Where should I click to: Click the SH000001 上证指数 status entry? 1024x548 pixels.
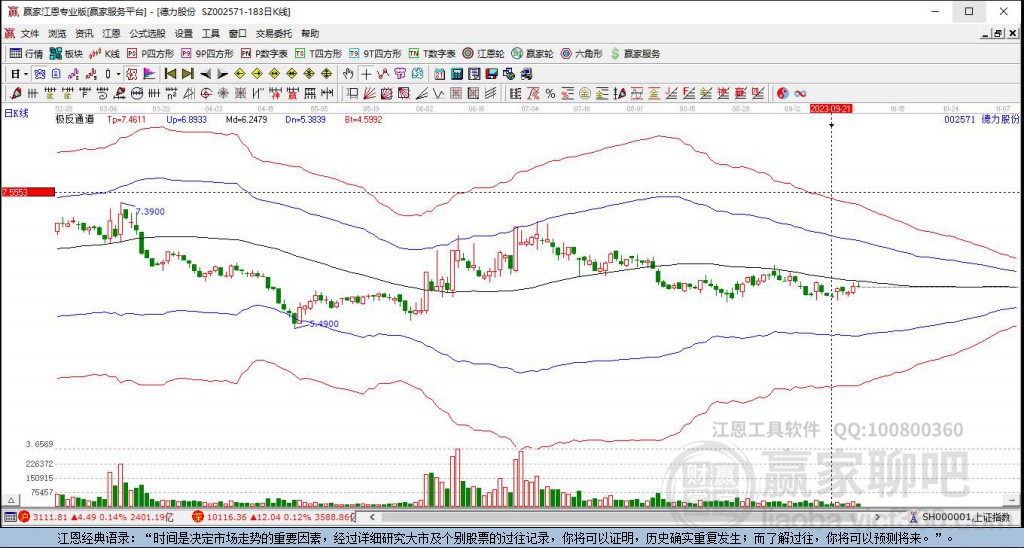(960, 517)
